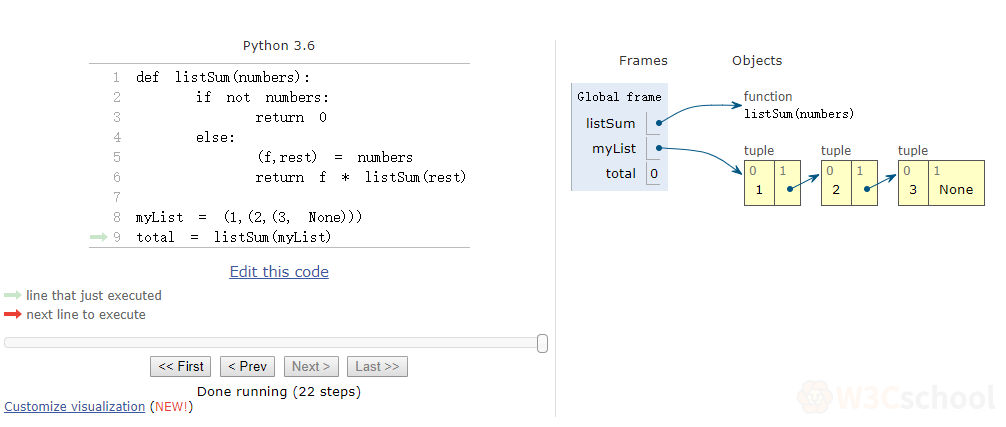Click the red arrow legend icon
The height and width of the screenshot is (427, 1006).
point(12,315)
